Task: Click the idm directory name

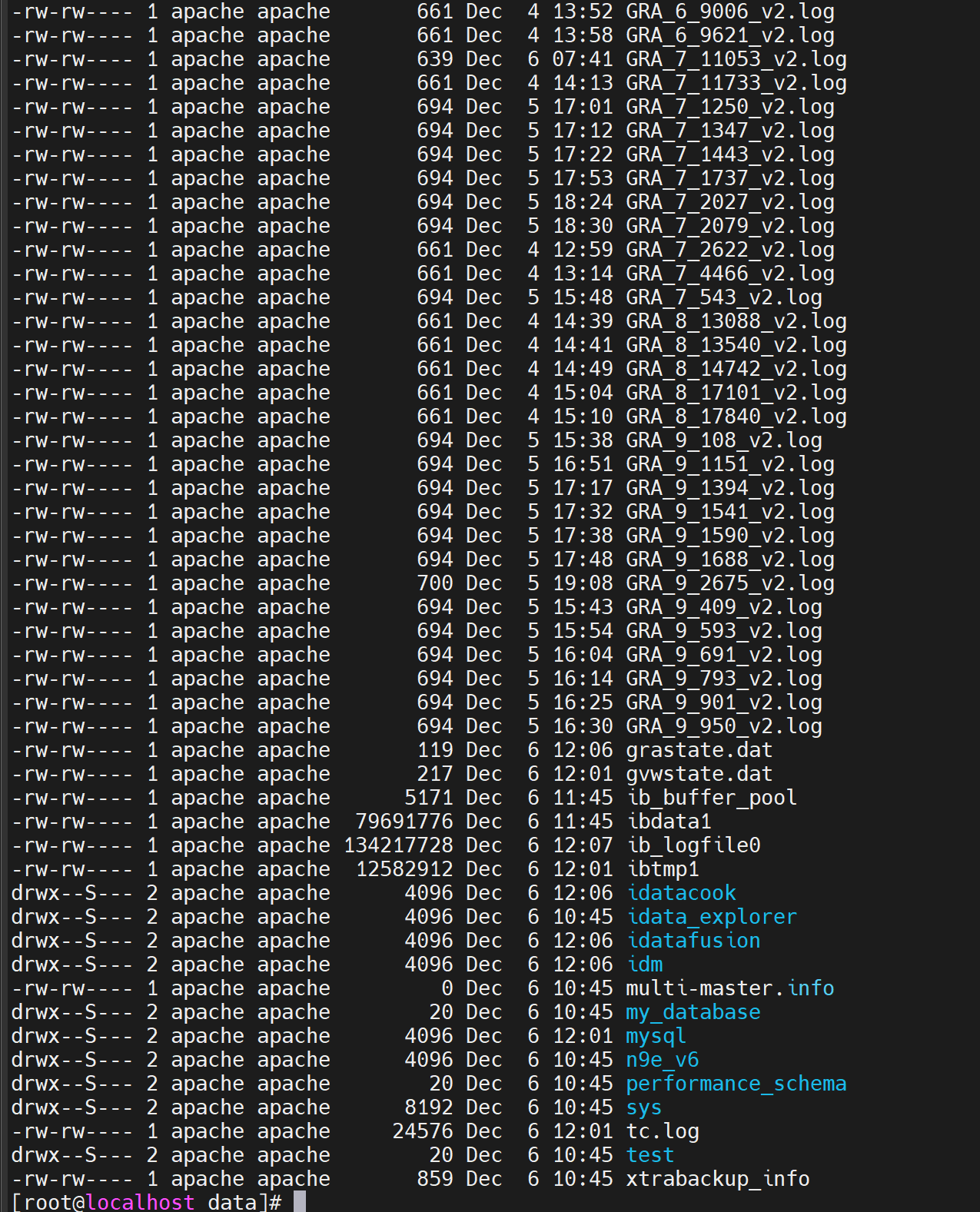Action: tap(644, 965)
